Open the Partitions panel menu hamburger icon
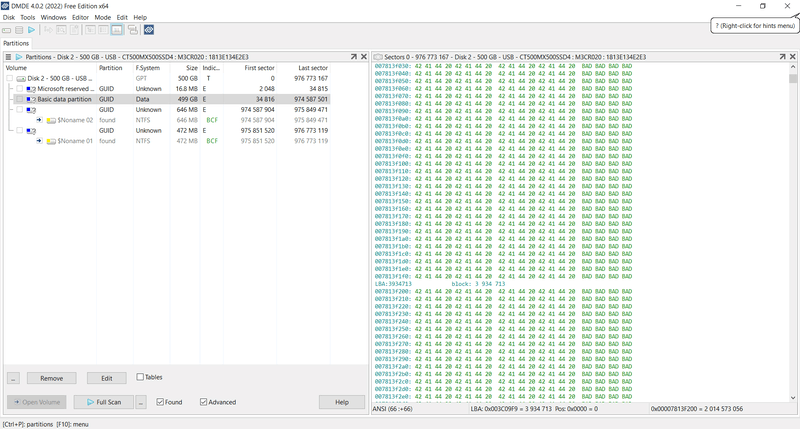This screenshot has height=429, width=800. tap(8, 57)
